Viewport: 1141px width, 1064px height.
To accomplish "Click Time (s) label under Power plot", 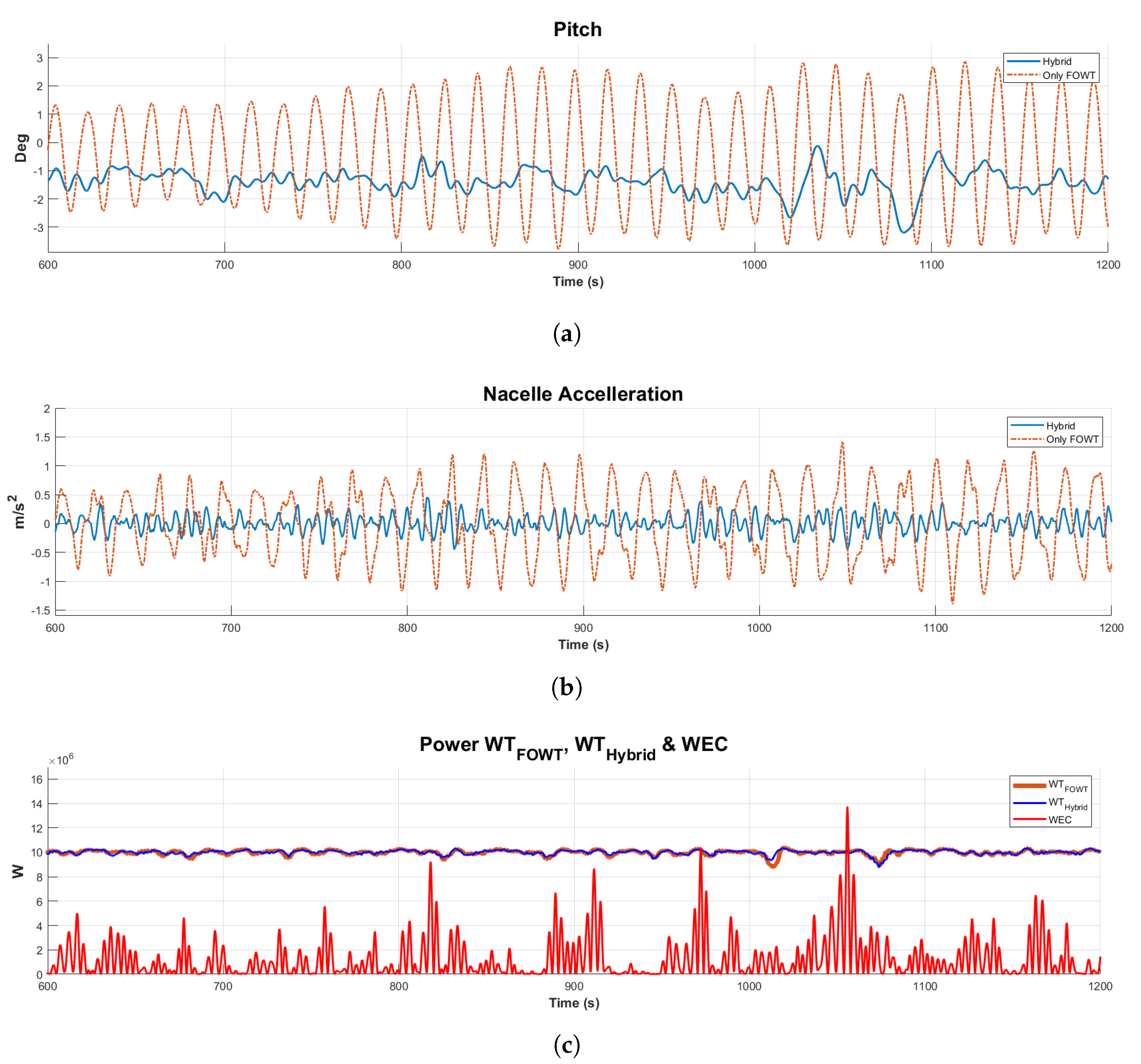I will coord(573,1003).
